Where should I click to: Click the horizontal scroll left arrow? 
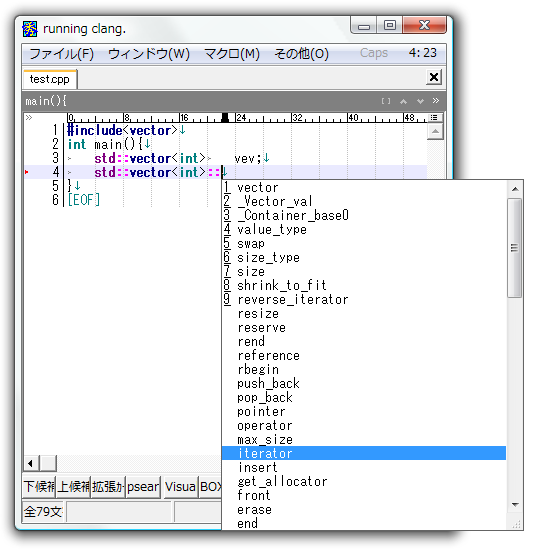pyautogui.click(x=31, y=463)
